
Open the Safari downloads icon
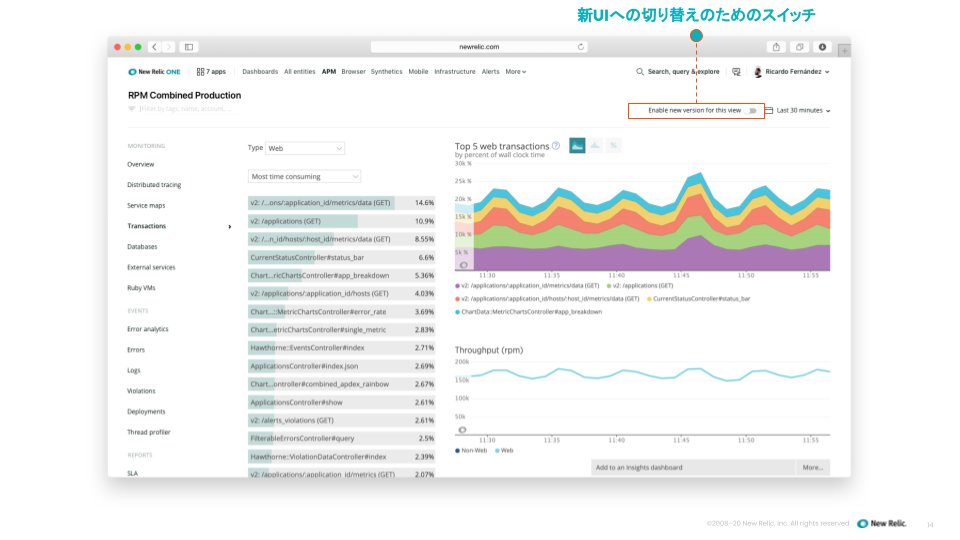coord(822,47)
